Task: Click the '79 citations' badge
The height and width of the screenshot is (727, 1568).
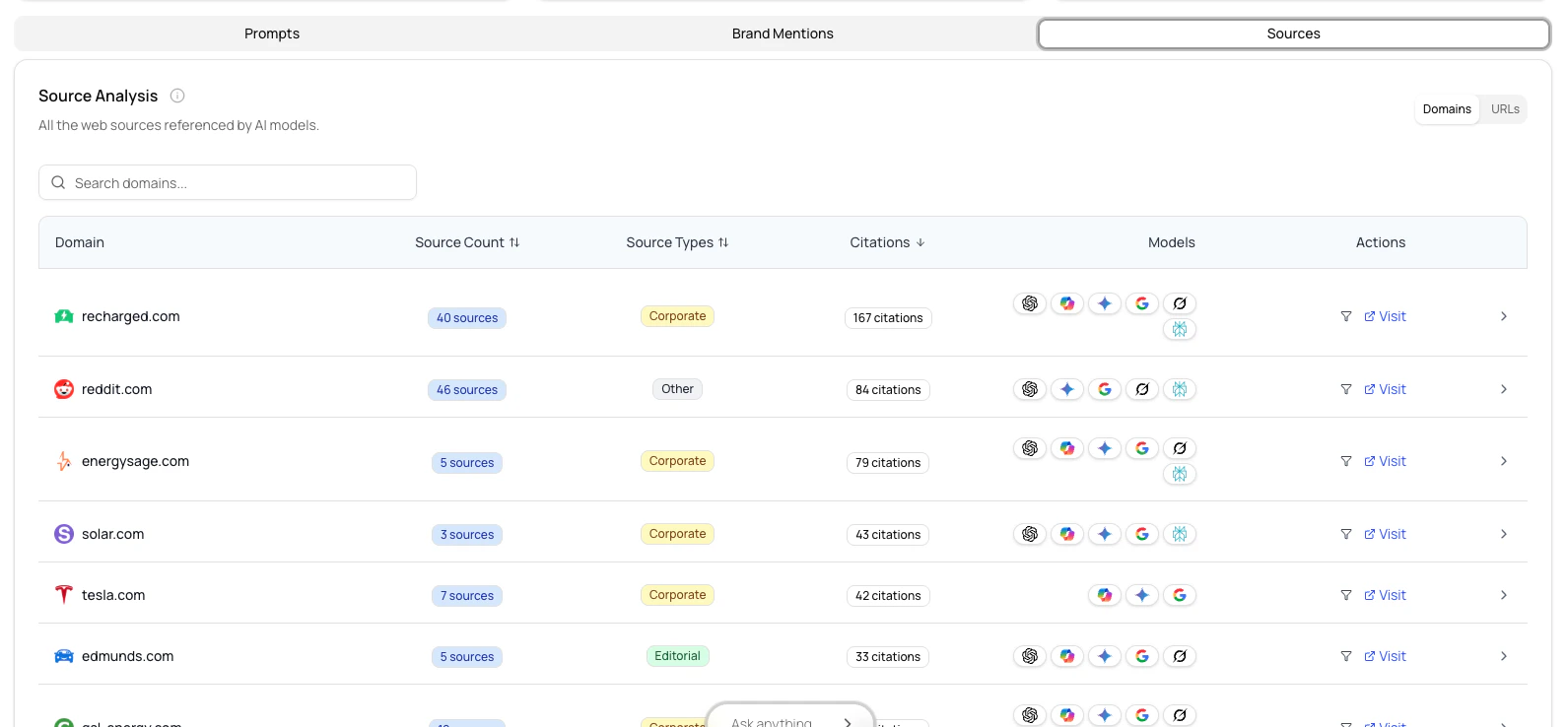Action: 888,463
